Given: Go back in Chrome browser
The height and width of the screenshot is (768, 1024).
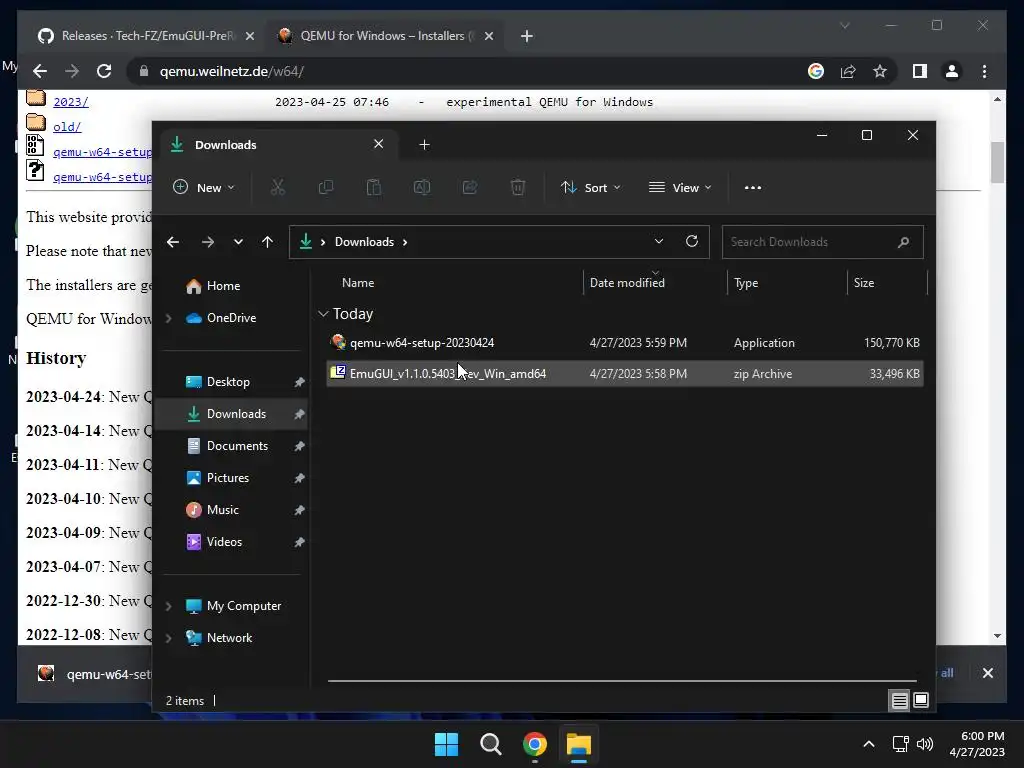Looking at the screenshot, I should 40,71.
